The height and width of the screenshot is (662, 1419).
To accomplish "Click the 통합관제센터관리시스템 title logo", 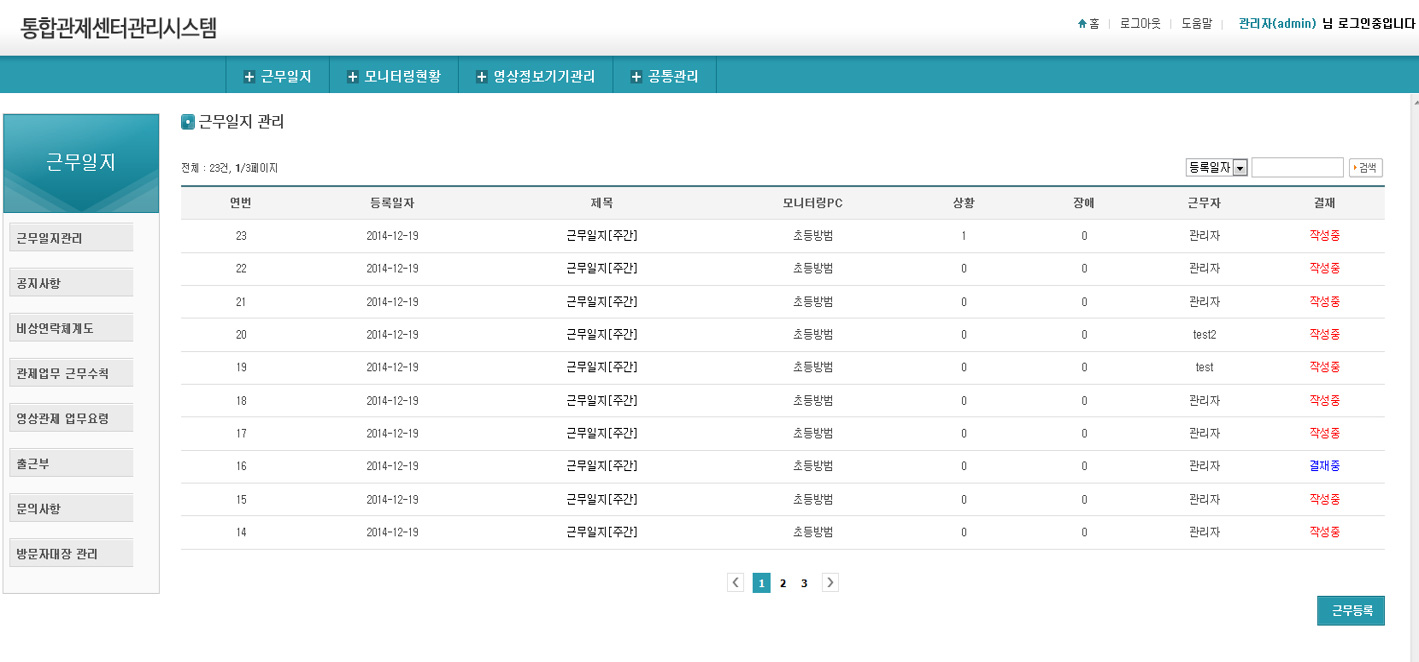I will (x=119, y=28).
